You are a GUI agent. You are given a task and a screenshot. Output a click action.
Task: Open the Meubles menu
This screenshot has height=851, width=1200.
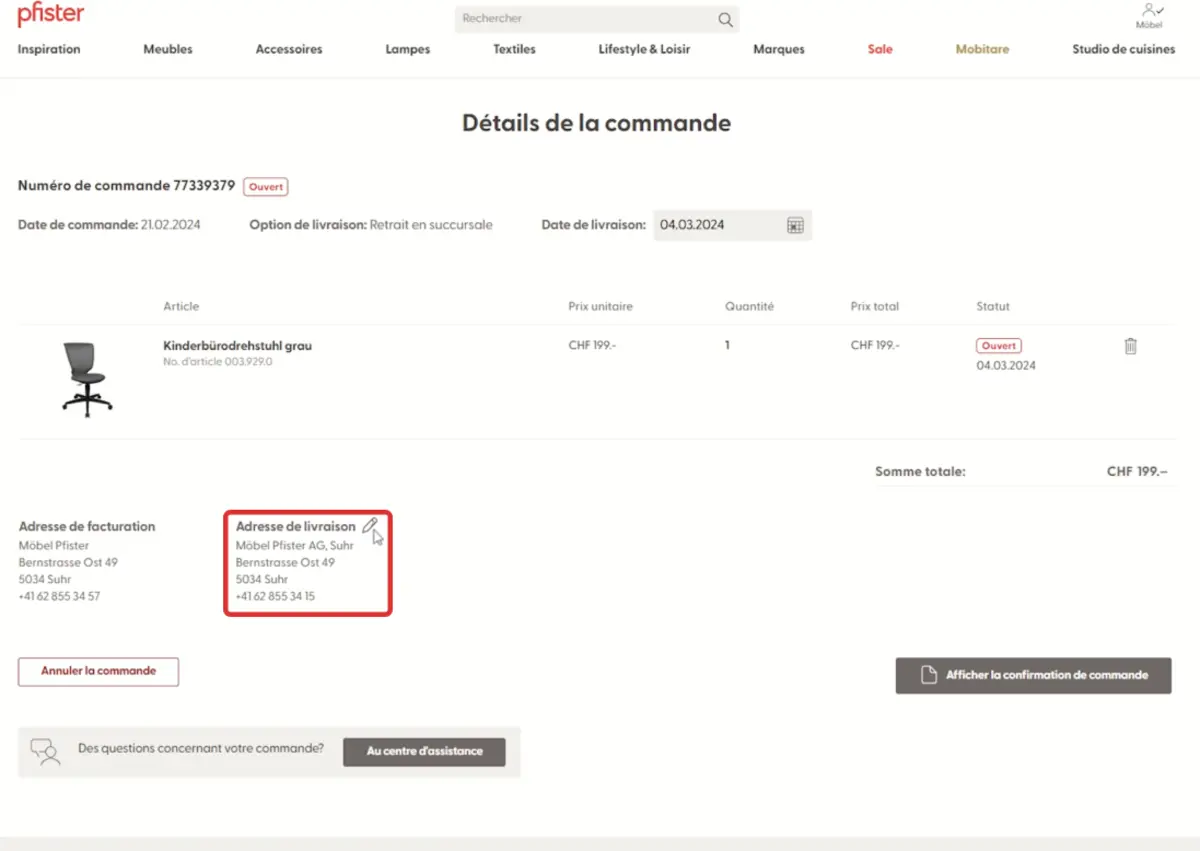click(x=168, y=49)
